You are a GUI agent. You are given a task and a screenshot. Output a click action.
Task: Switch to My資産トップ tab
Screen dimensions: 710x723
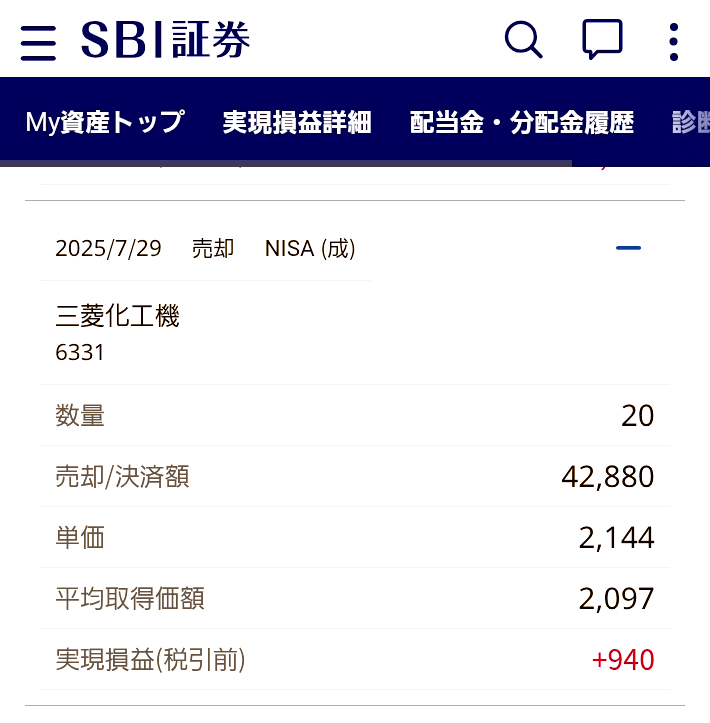[x=105, y=122]
